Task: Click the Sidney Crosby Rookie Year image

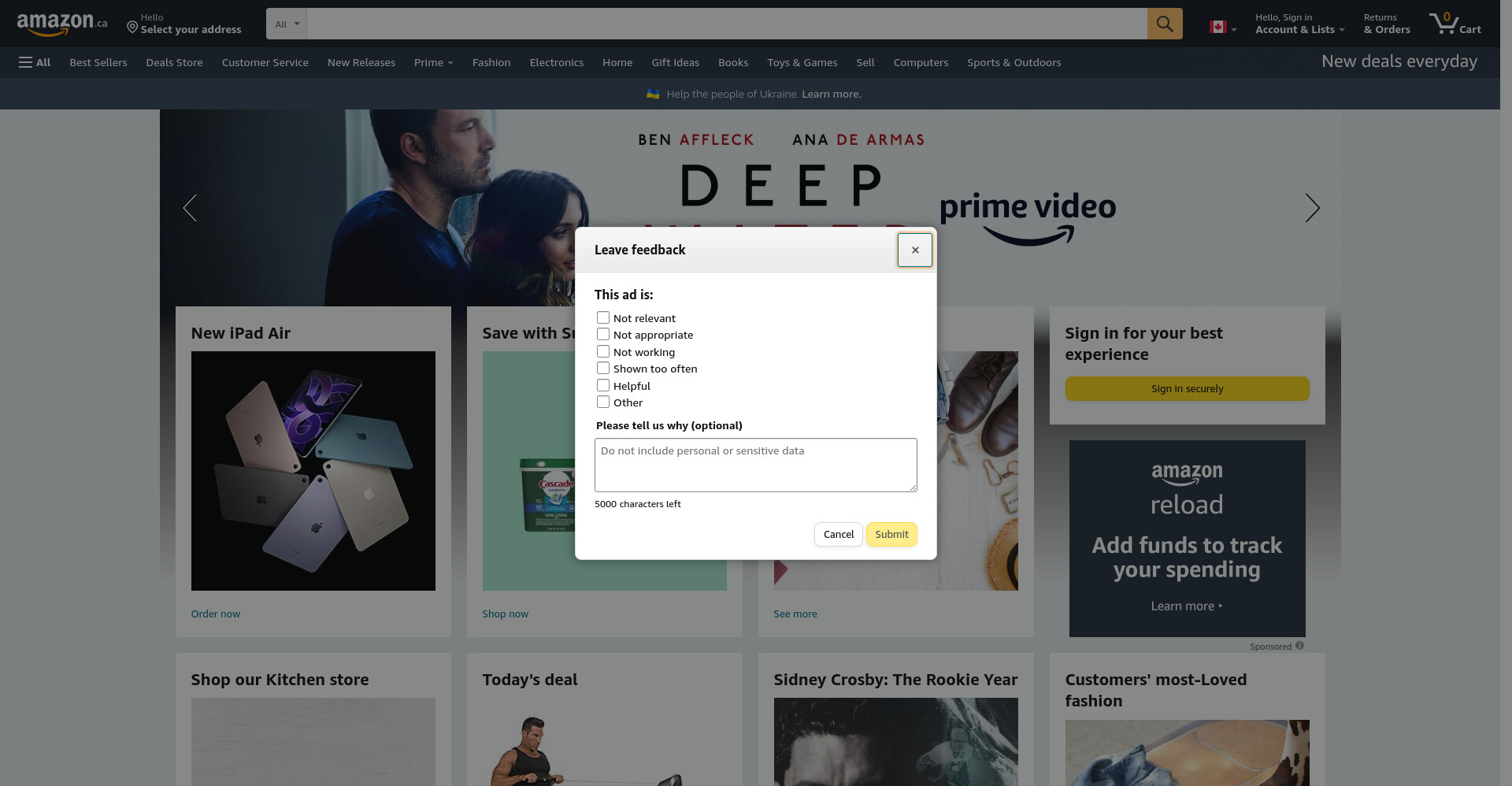Action: click(x=895, y=742)
